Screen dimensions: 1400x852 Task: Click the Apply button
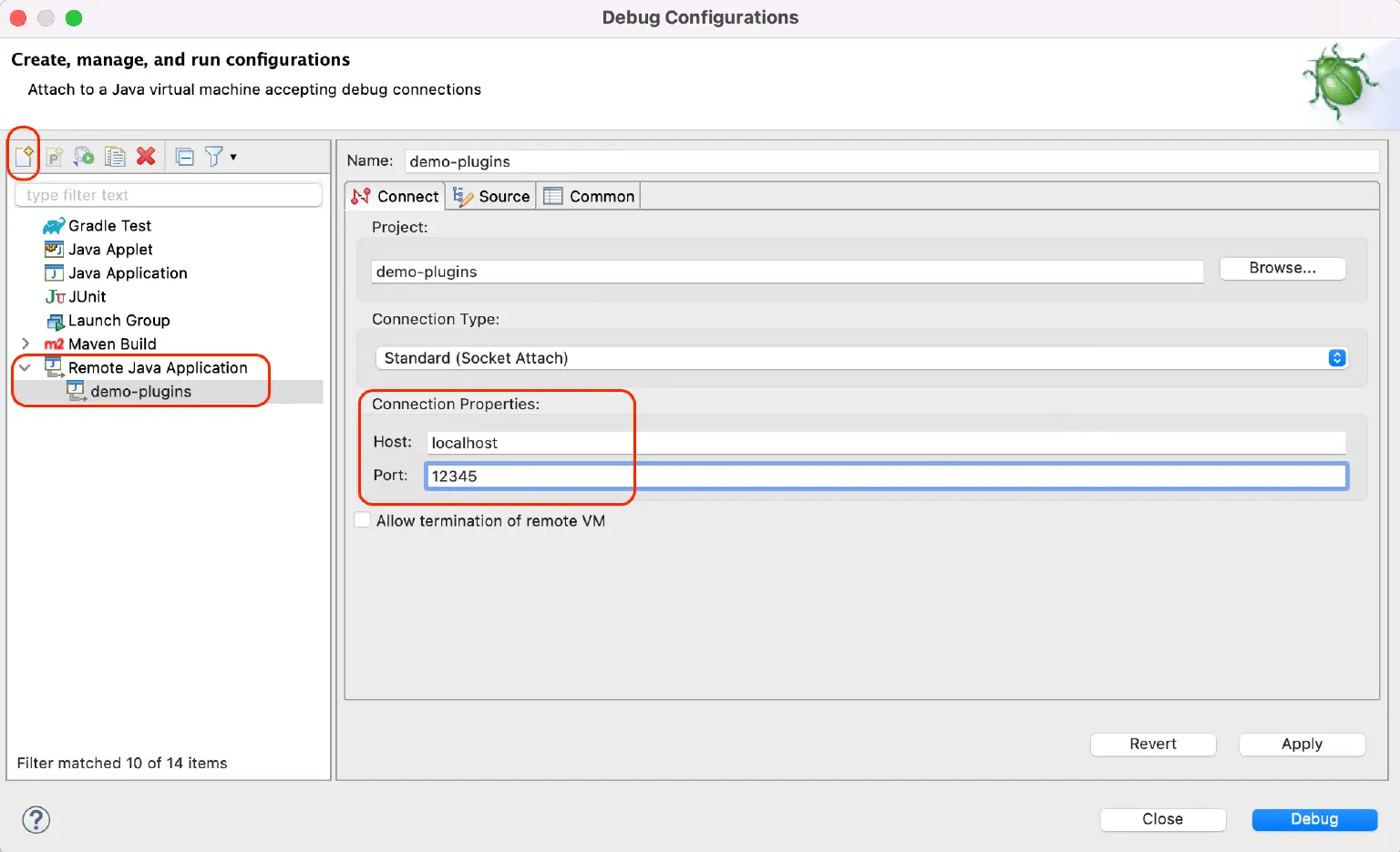pos(1302,744)
